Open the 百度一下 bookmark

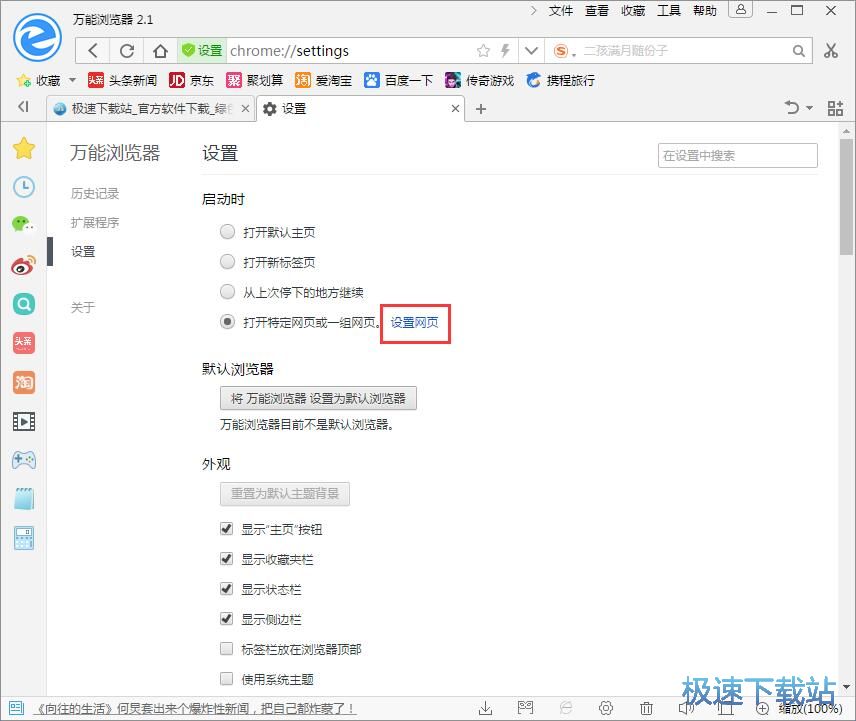click(399, 80)
